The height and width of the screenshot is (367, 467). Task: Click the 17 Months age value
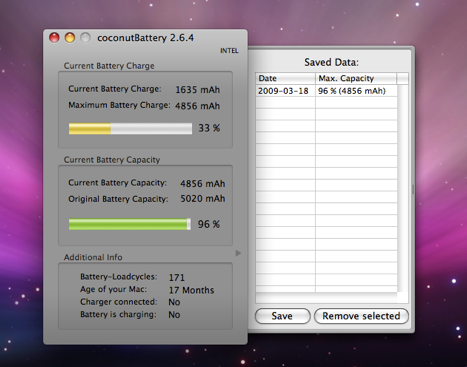click(x=191, y=290)
